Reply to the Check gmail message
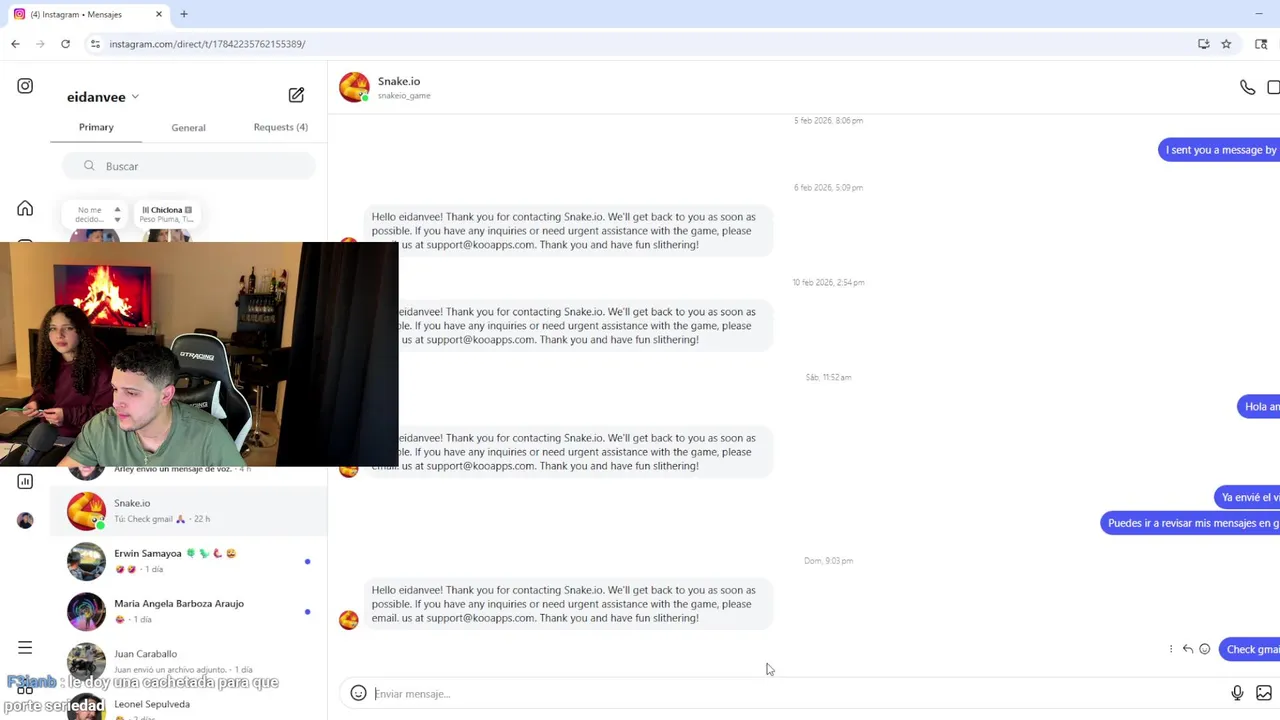Screen dimensions: 1280x720 click(x=1188, y=649)
